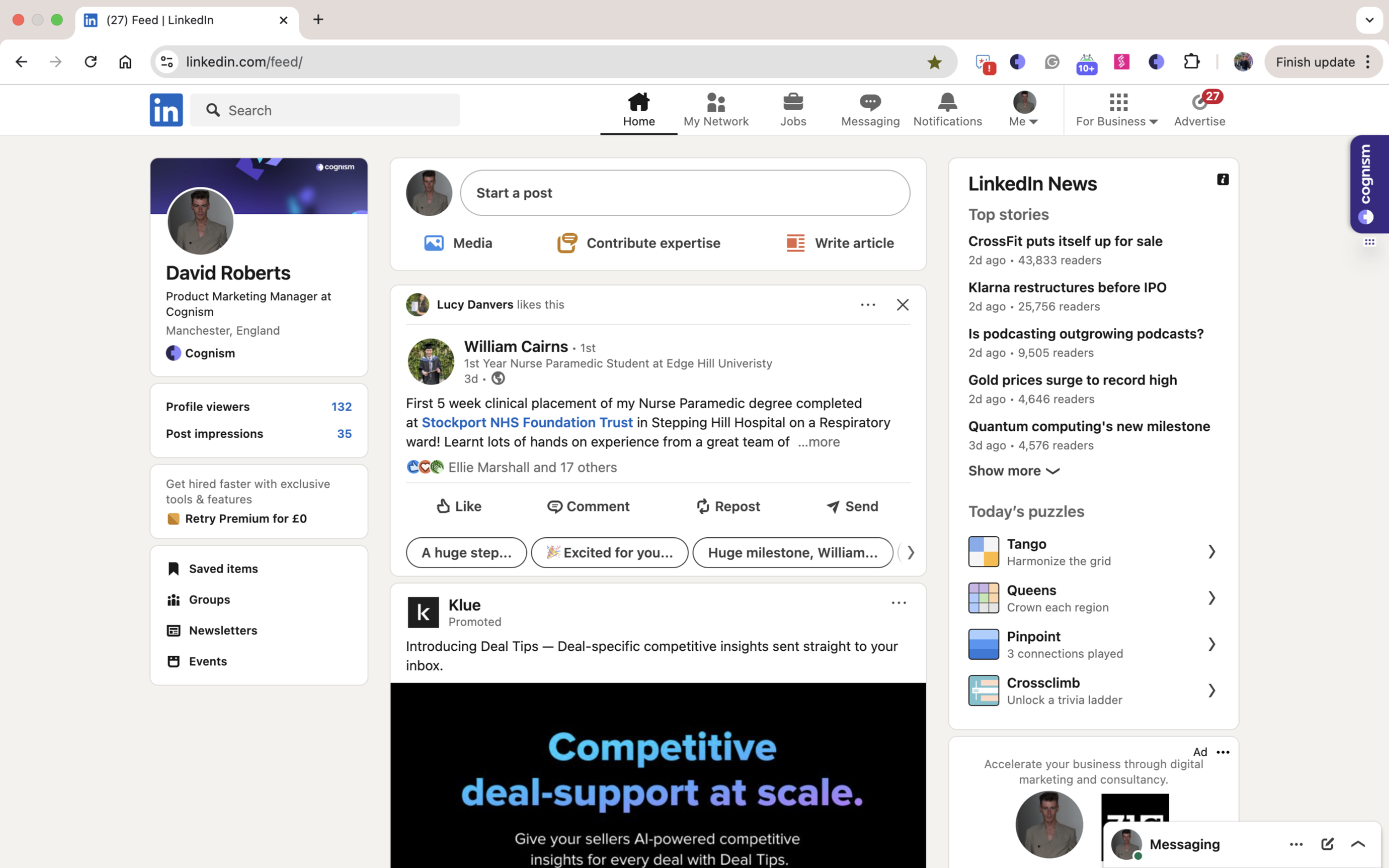Click the LinkedIn News info icon
The width and height of the screenshot is (1389, 868).
(x=1223, y=180)
